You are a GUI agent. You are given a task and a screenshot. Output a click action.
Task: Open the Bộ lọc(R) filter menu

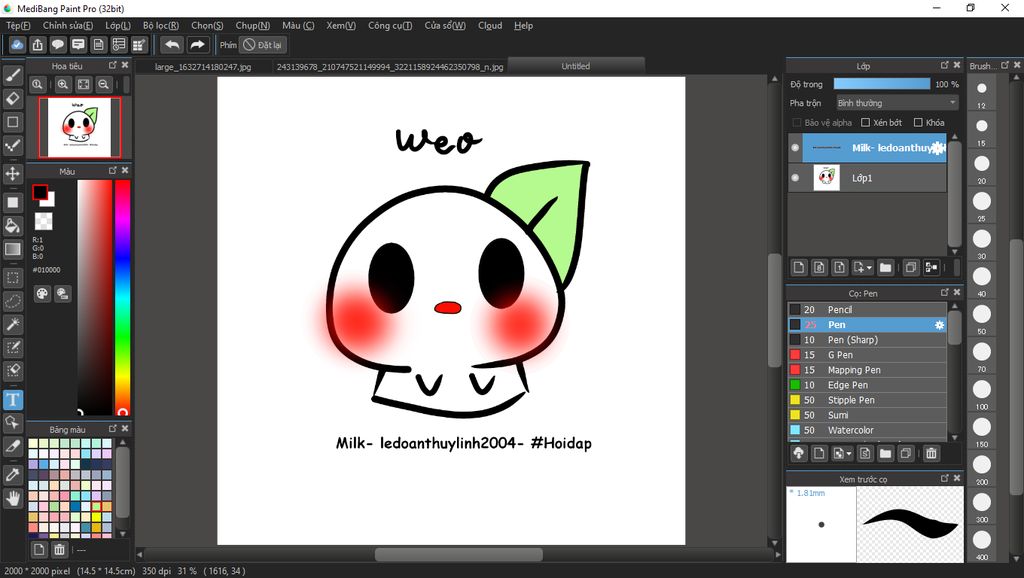161,25
